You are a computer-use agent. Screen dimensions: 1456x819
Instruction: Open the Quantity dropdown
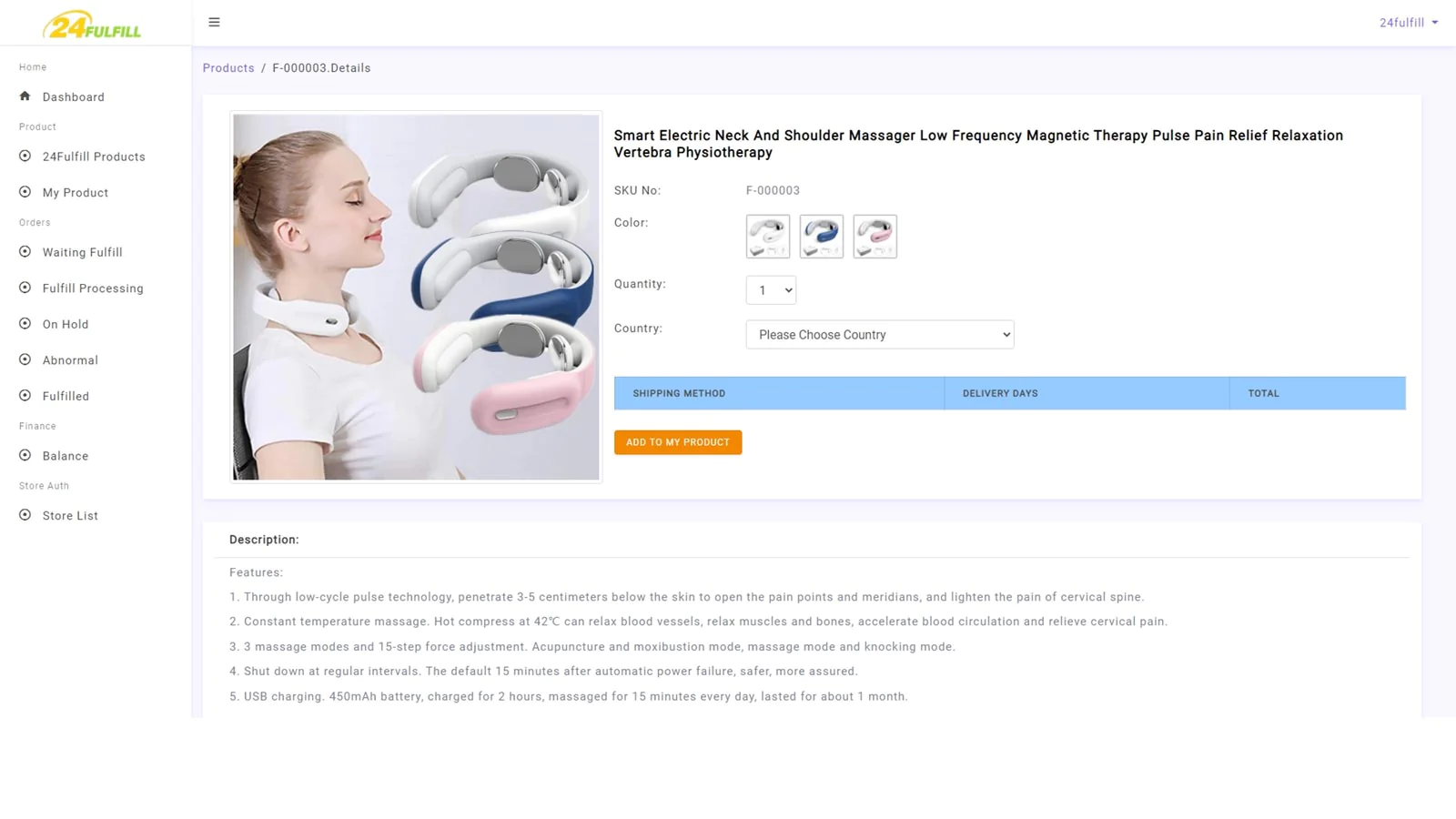771,290
